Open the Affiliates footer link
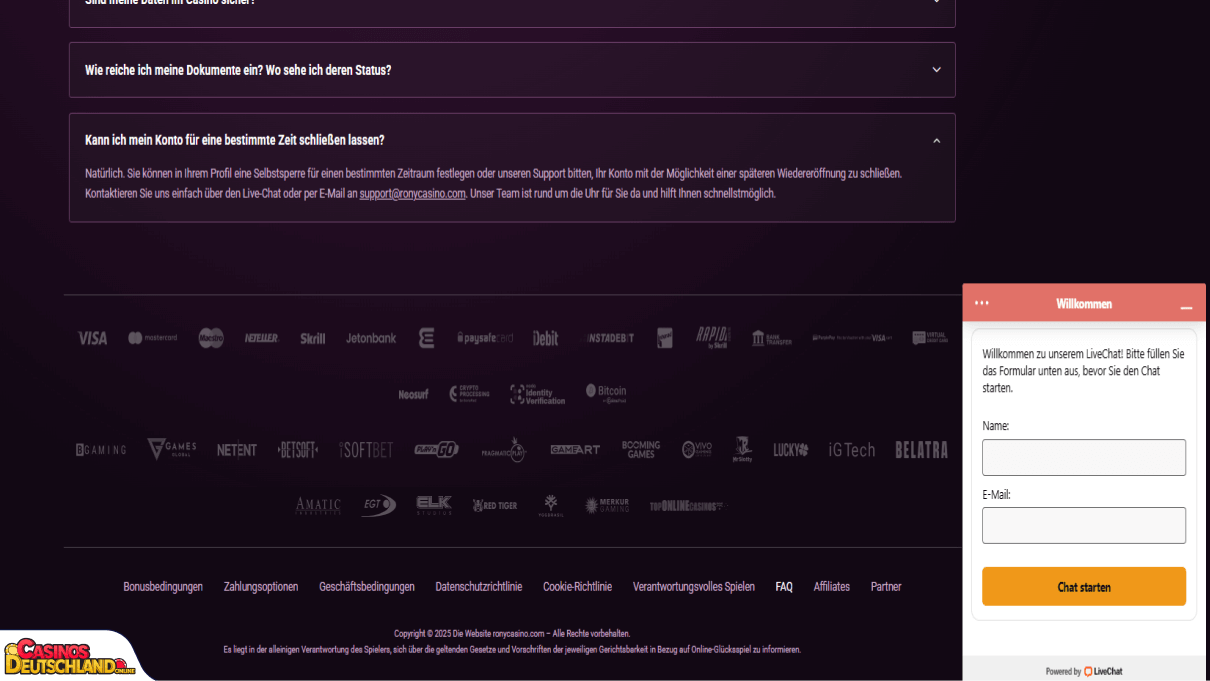 click(832, 587)
